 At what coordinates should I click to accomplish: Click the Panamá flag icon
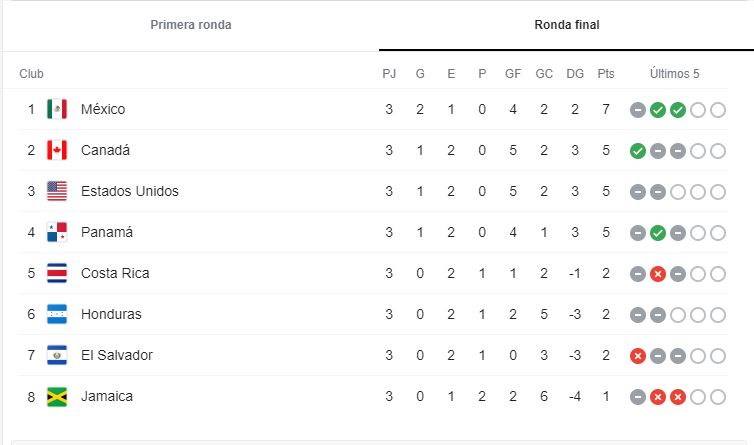pyautogui.click(x=57, y=232)
